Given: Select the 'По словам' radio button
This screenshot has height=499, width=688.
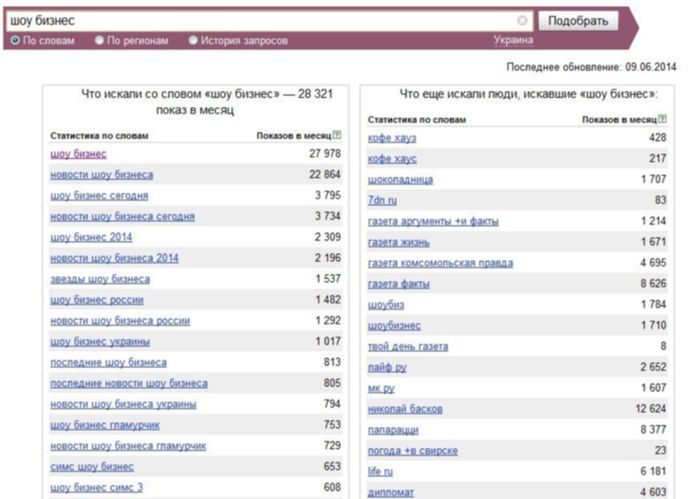Looking at the screenshot, I should click(15, 41).
